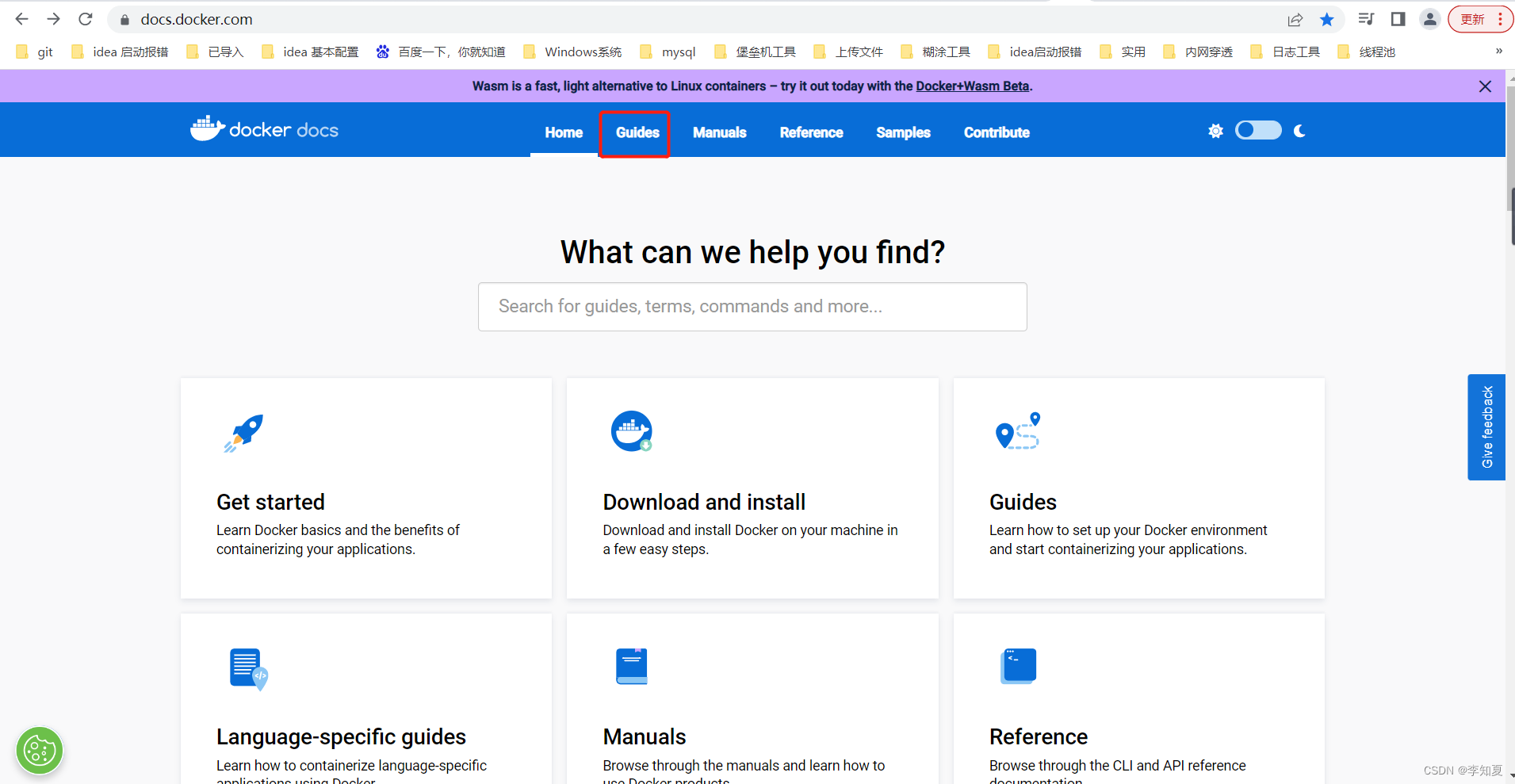Screen dimensions: 1515x784
Task: Open the idea启动报错 bookmark folder
Action: [1035, 52]
